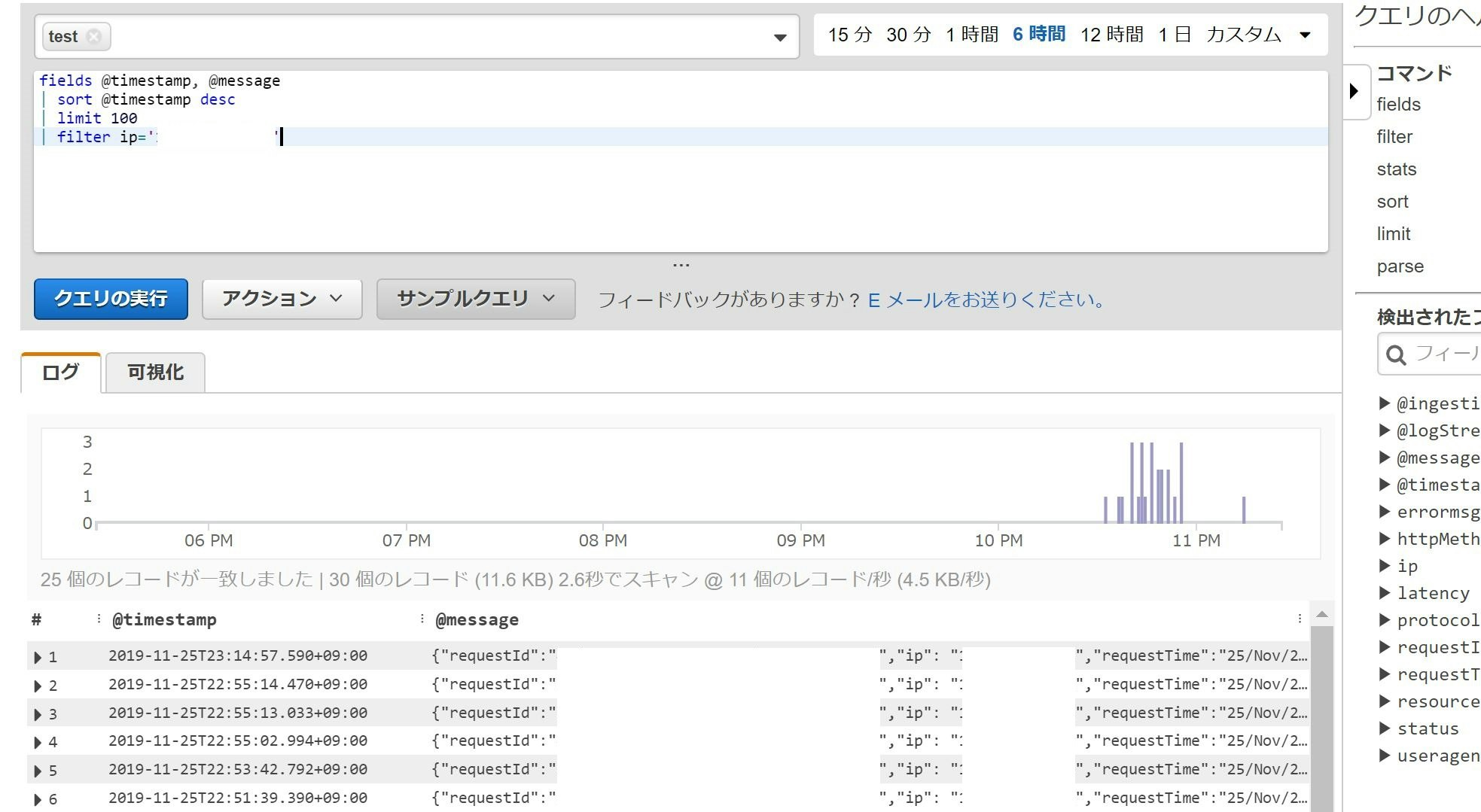Open the E メールをお送りください feedback link

pyautogui.click(x=987, y=300)
